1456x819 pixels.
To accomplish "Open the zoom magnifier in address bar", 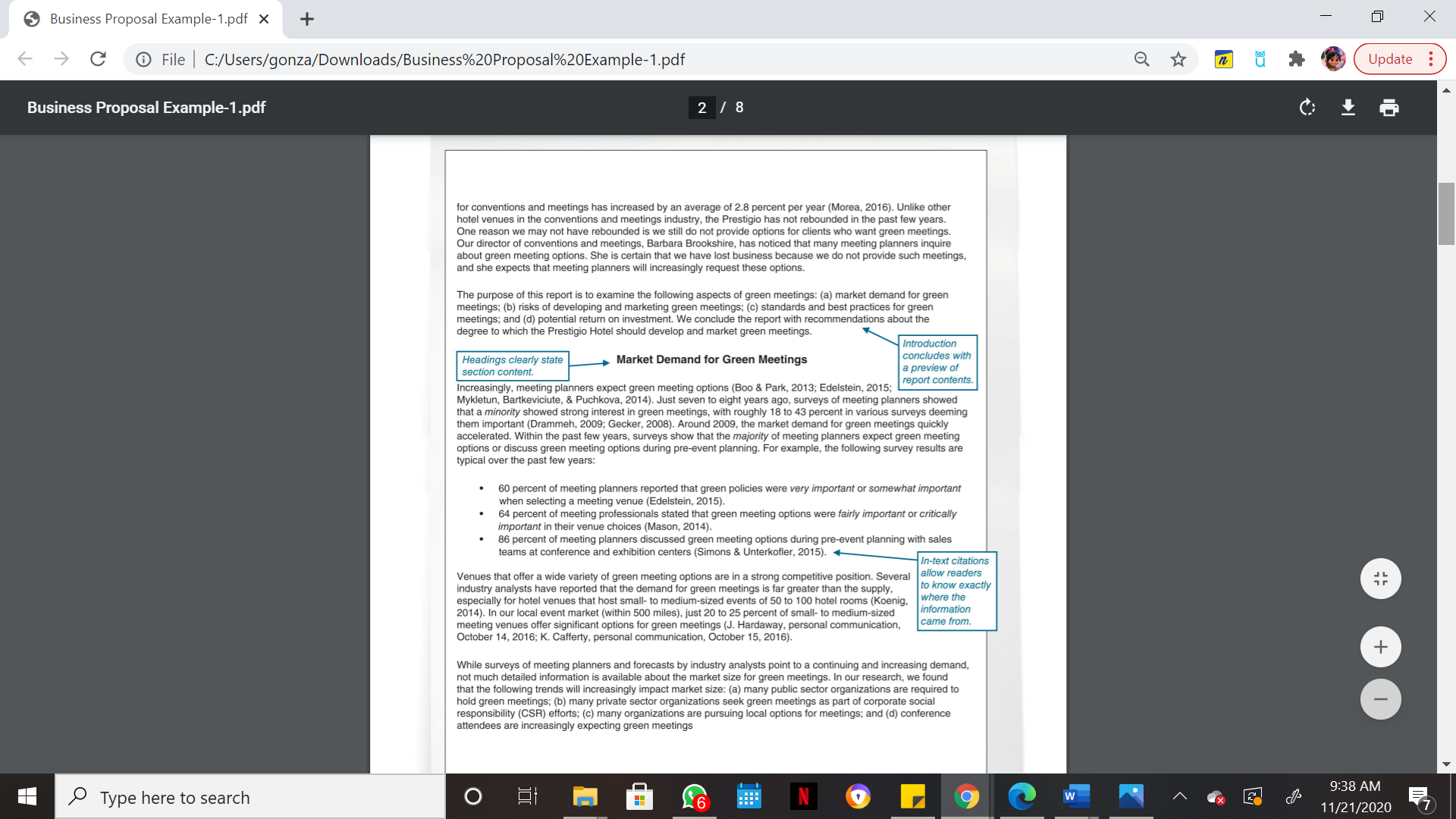I will pos(1141,59).
